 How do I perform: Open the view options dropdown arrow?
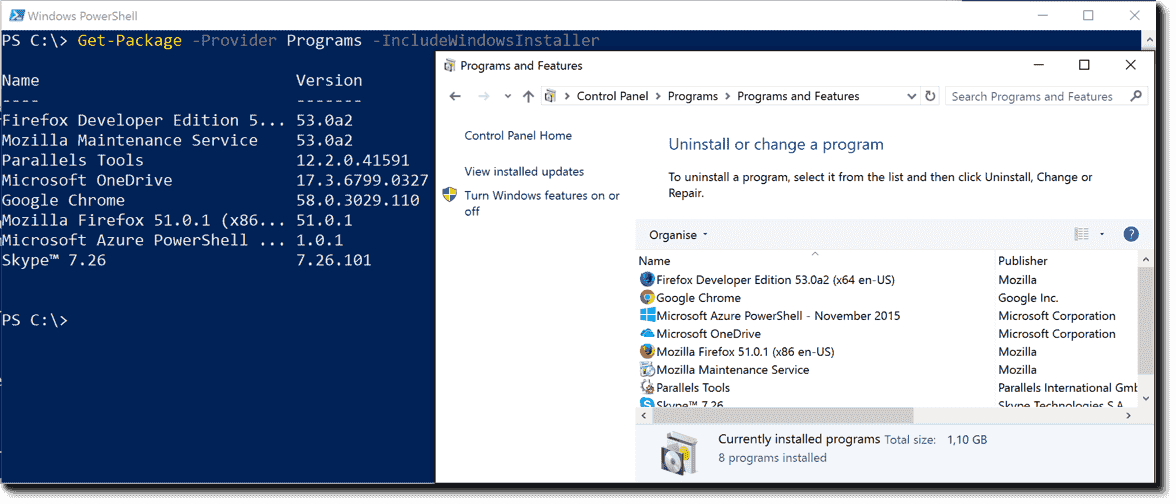tap(1102, 235)
